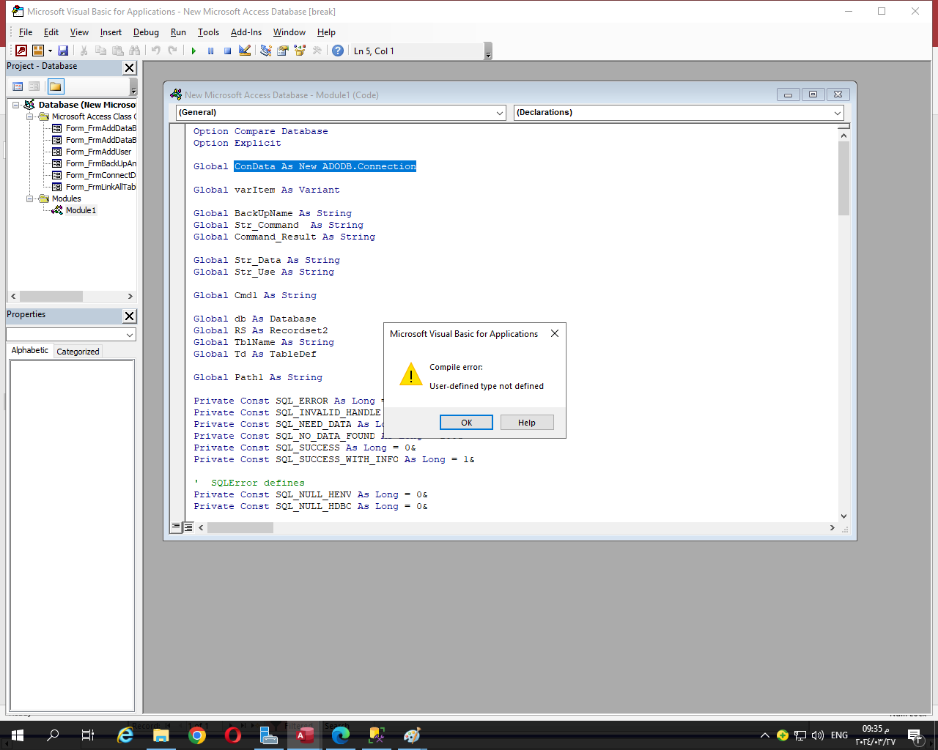This screenshot has height=750, width=938.
Task: Close the compile error dialog with X
Action: coord(555,334)
